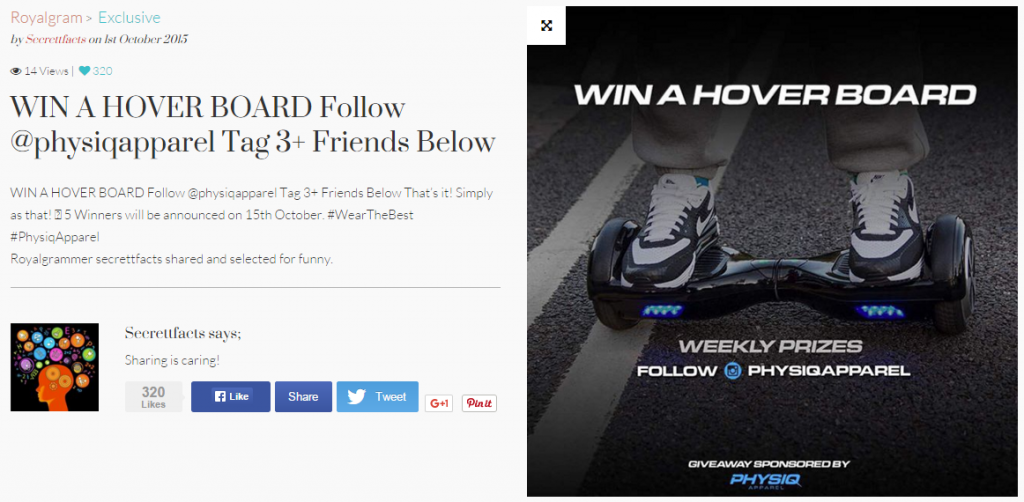This screenshot has width=1024, height=502.
Task: Open the Secrettfacts author link in byline
Action: point(56,39)
